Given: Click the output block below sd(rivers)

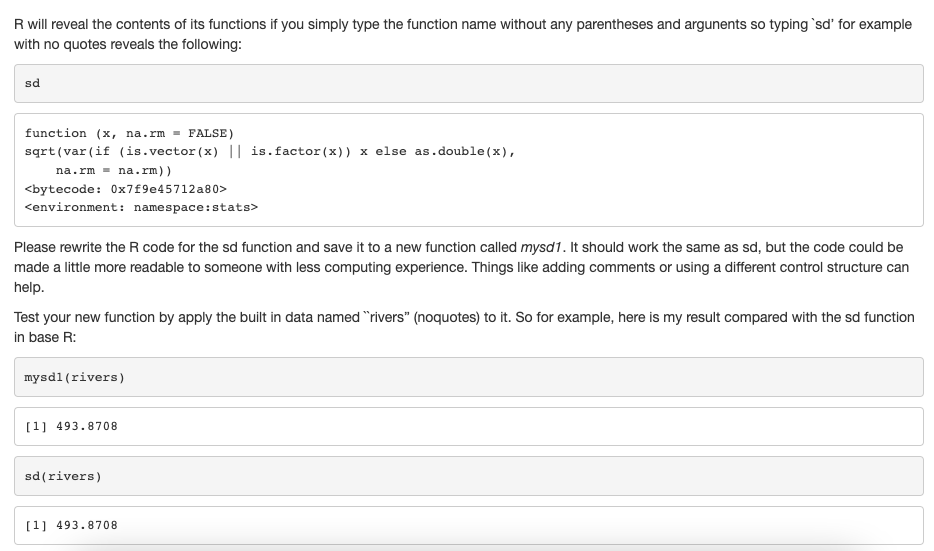Looking at the screenshot, I should pos(469,525).
